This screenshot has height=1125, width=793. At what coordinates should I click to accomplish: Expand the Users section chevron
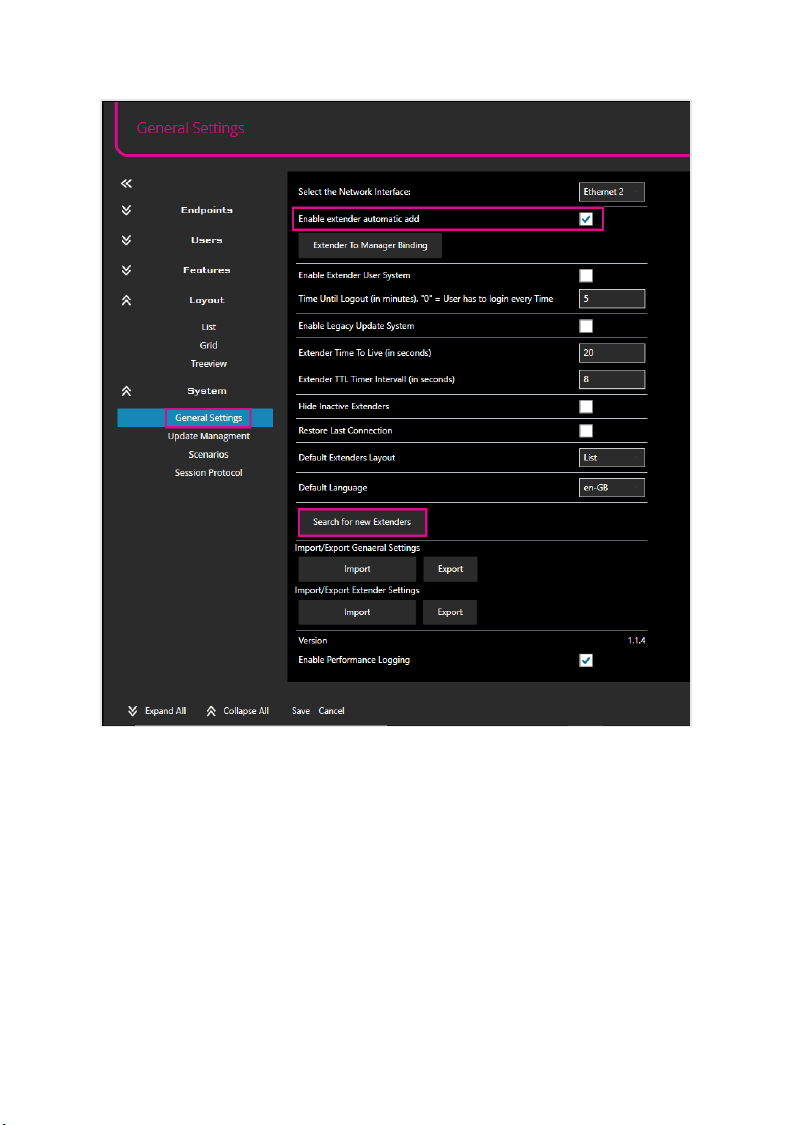coord(126,240)
